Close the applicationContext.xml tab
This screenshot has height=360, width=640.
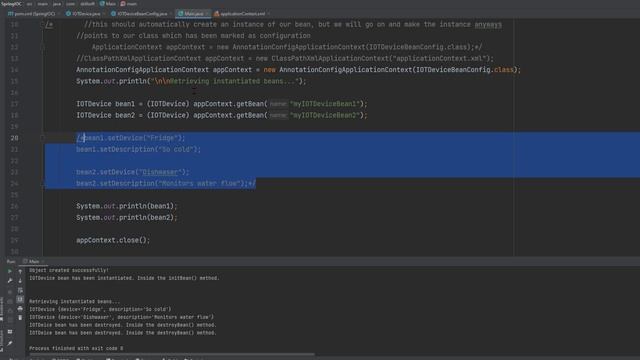coord(269,14)
